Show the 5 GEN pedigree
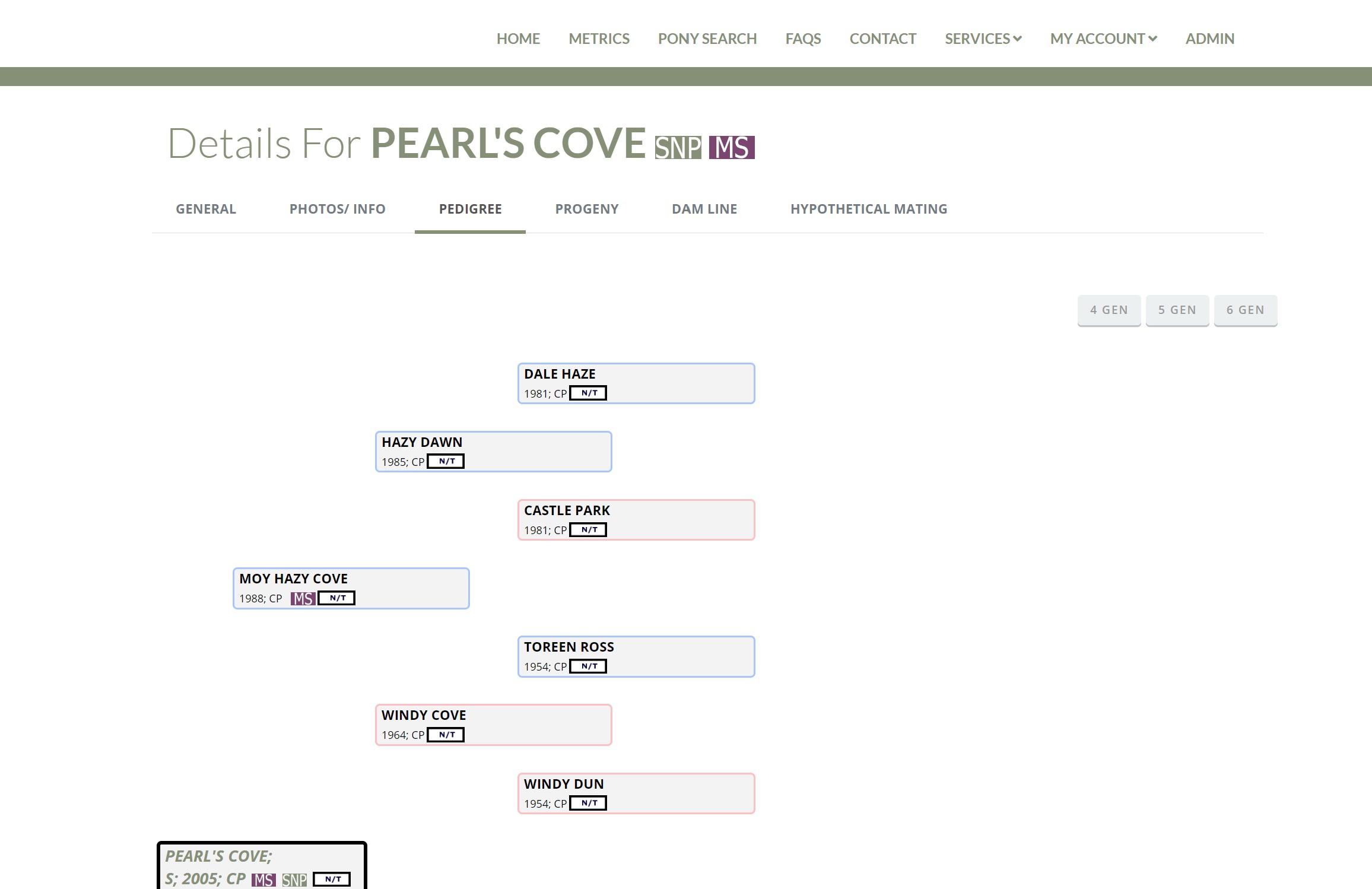This screenshot has height=889, width=1372. pos(1177,310)
